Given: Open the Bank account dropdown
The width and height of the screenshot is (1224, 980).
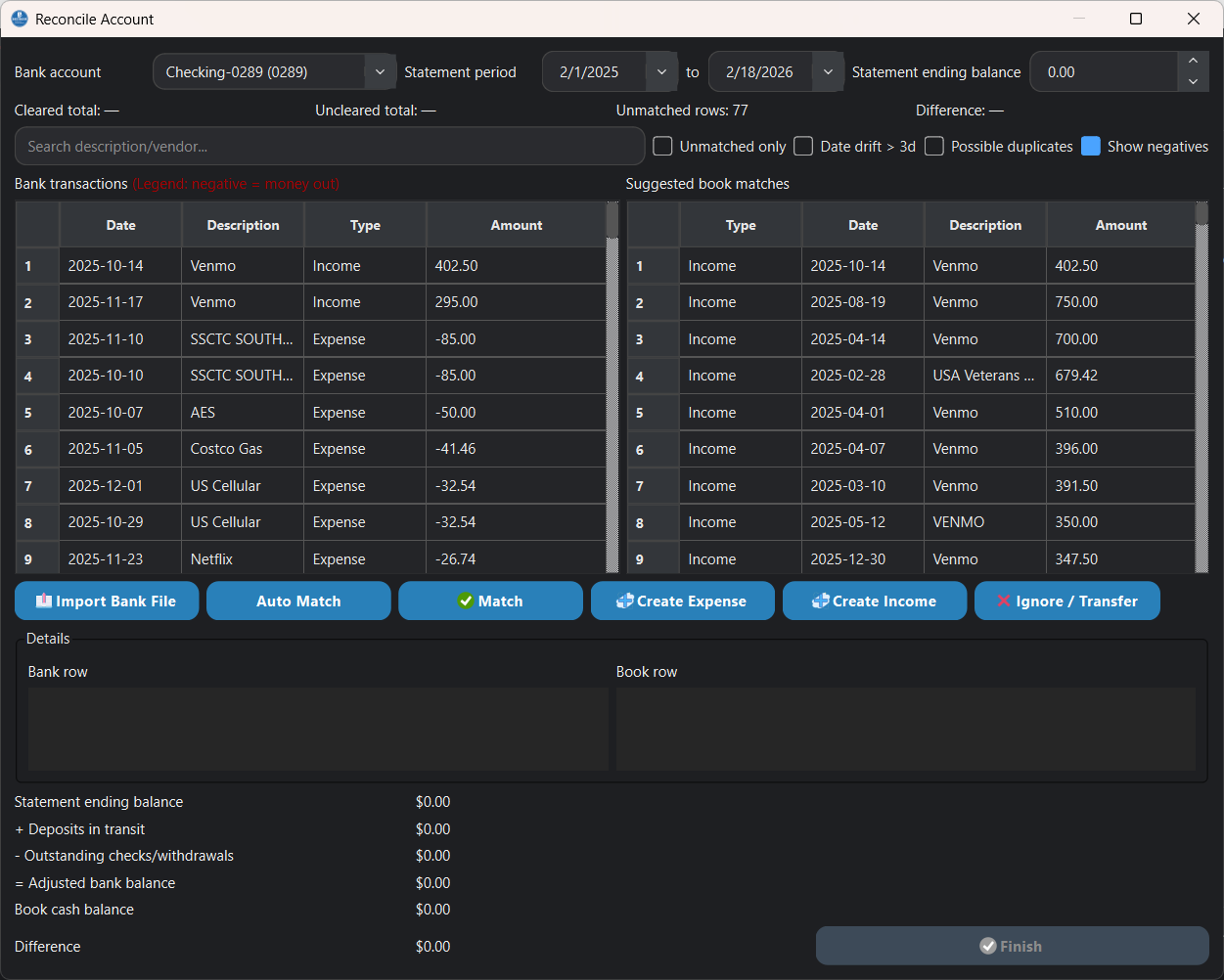Looking at the screenshot, I should 380,72.
